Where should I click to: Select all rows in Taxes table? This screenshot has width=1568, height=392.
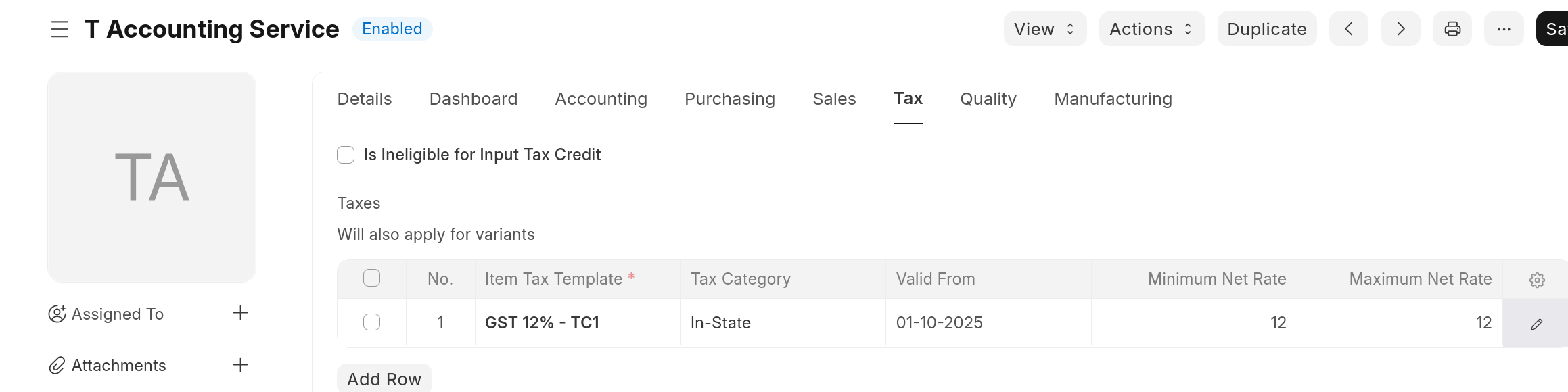coord(371,278)
